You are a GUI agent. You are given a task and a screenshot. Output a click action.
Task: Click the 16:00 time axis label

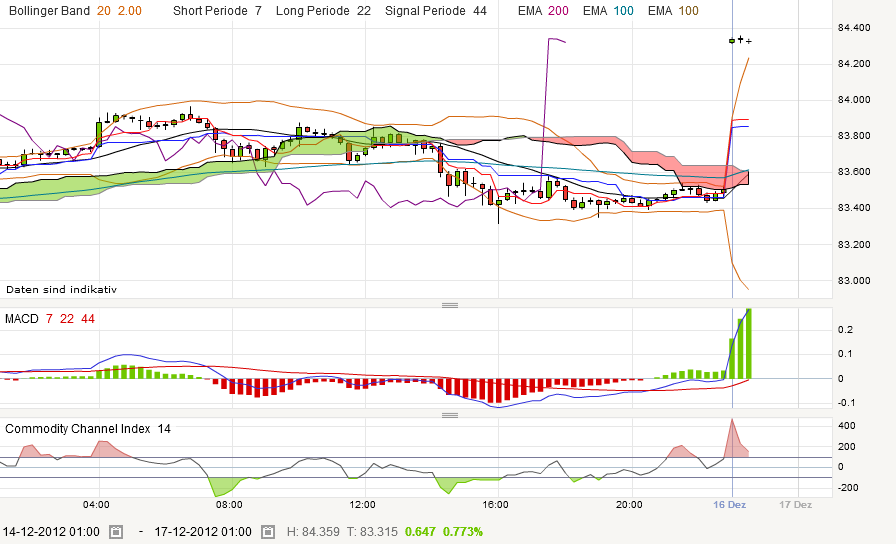pyautogui.click(x=495, y=505)
